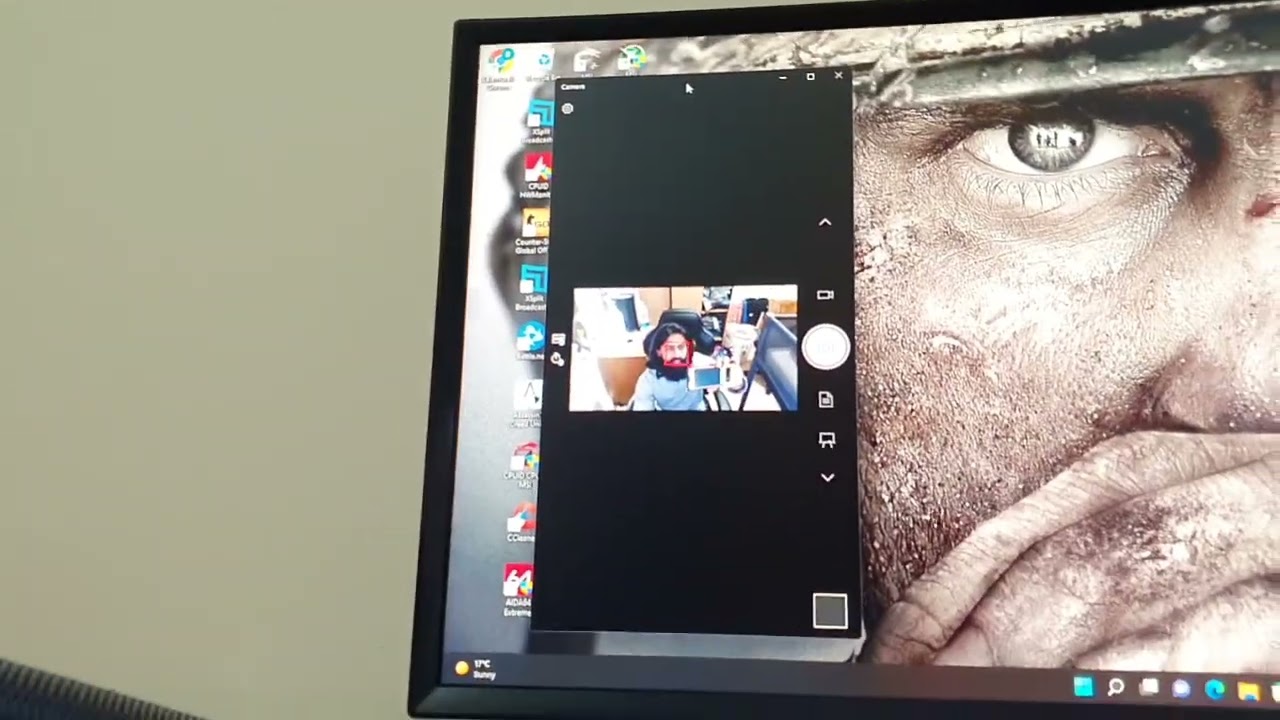1280x720 pixels.
Task: Open the Windows Start menu
Action: point(1083,687)
